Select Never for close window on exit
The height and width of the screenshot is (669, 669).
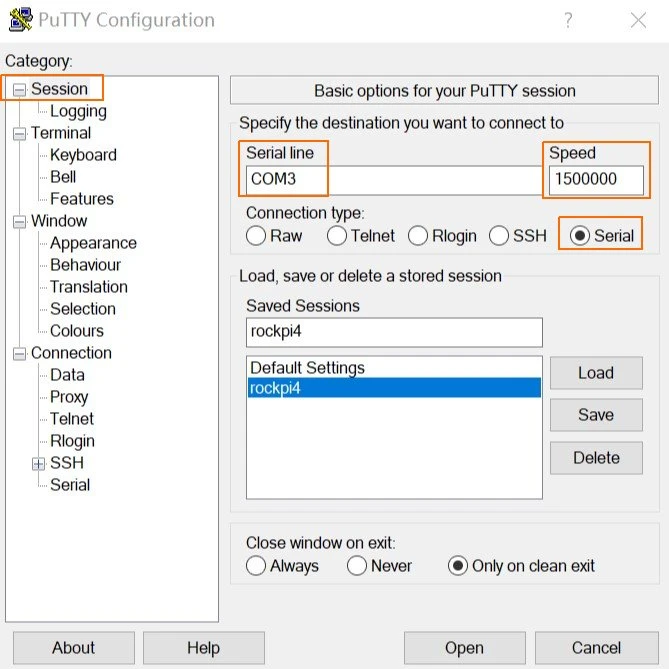pos(357,566)
